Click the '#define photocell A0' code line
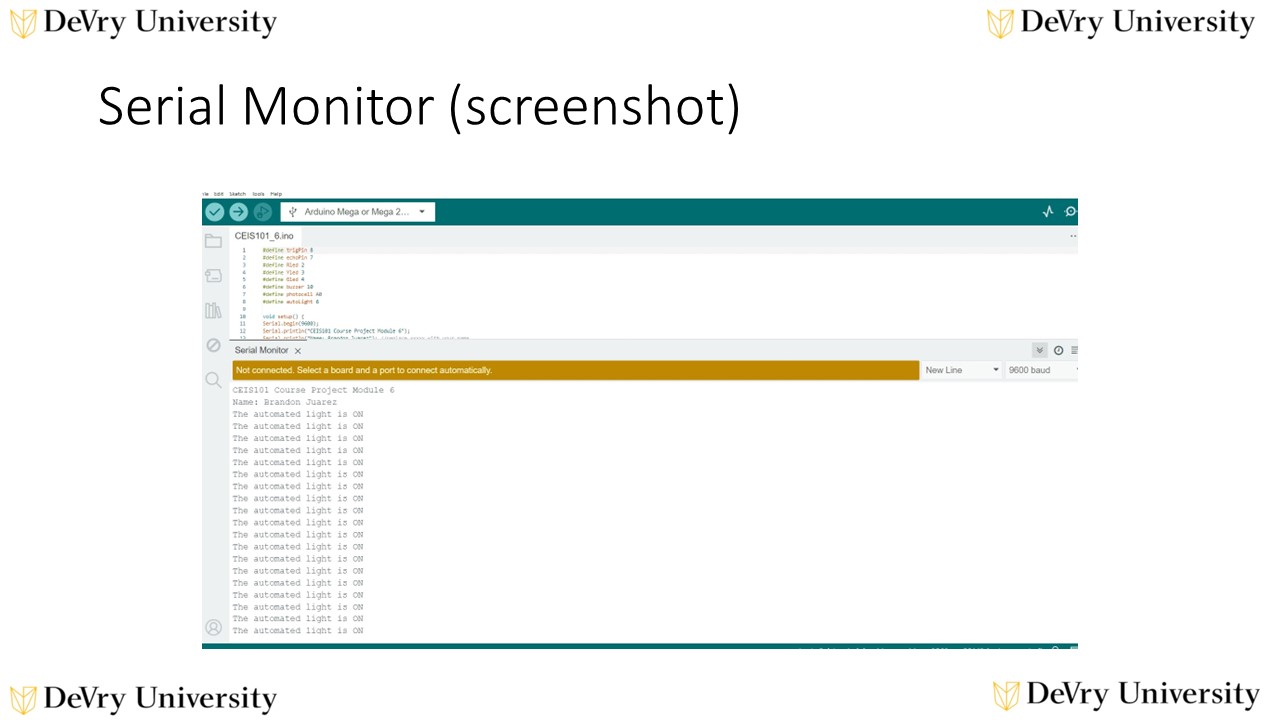Screen dimensions: 1280x720 (292, 294)
